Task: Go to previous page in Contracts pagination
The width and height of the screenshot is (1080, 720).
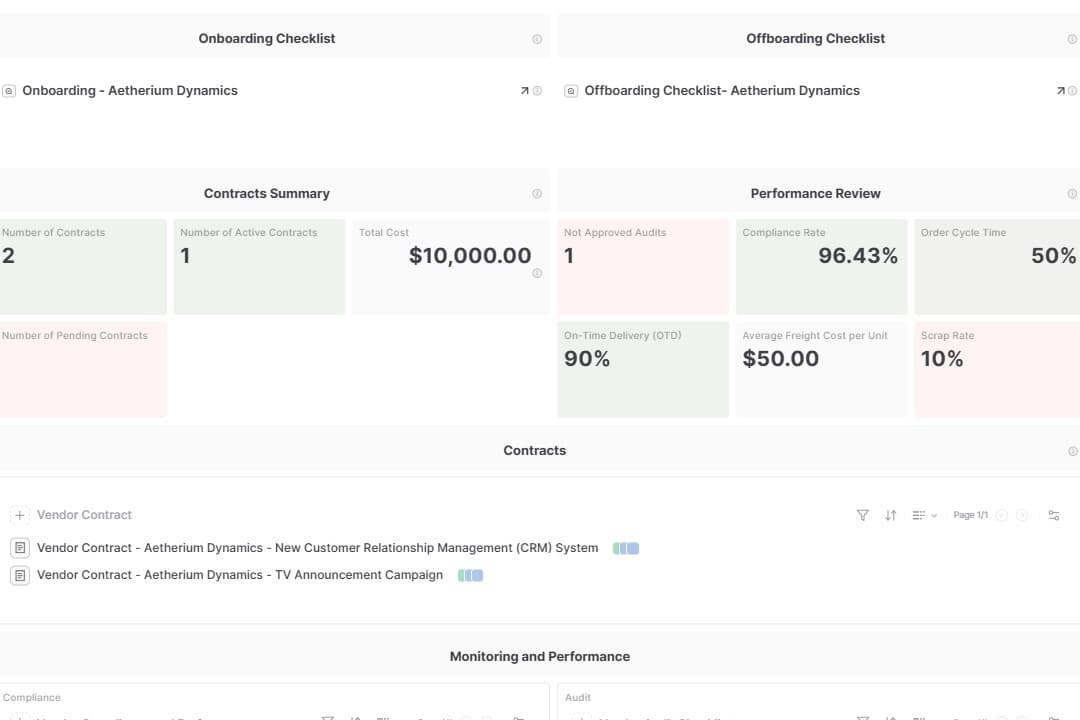Action: 1001,515
